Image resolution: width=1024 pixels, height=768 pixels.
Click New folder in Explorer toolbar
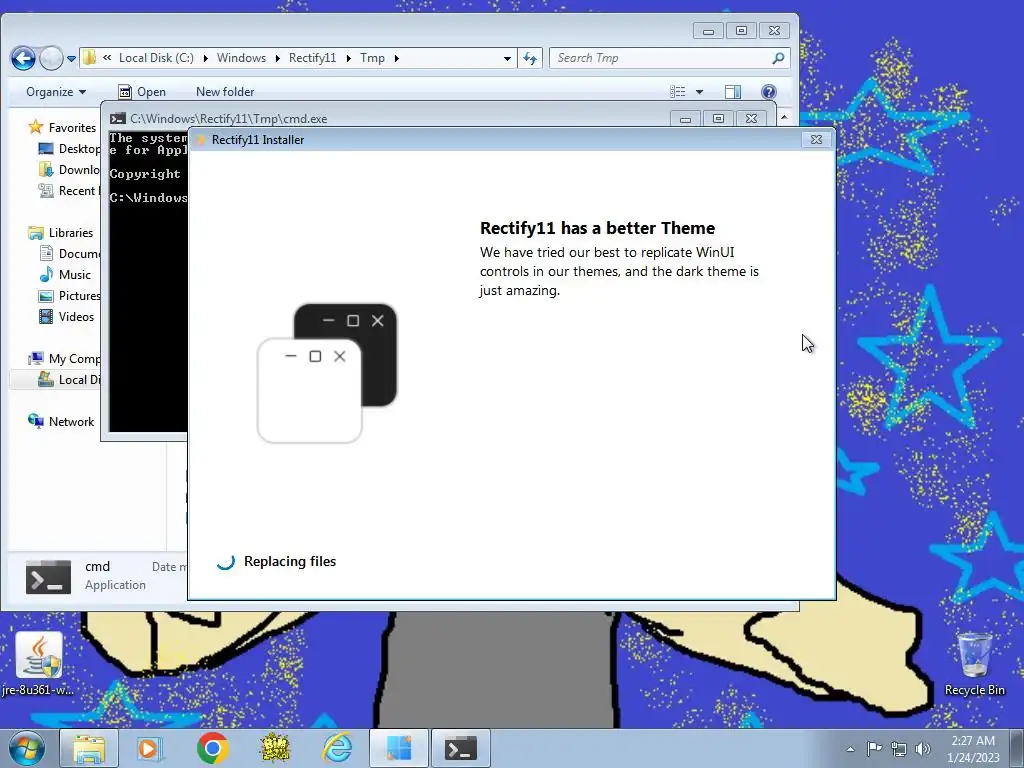pos(225,92)
